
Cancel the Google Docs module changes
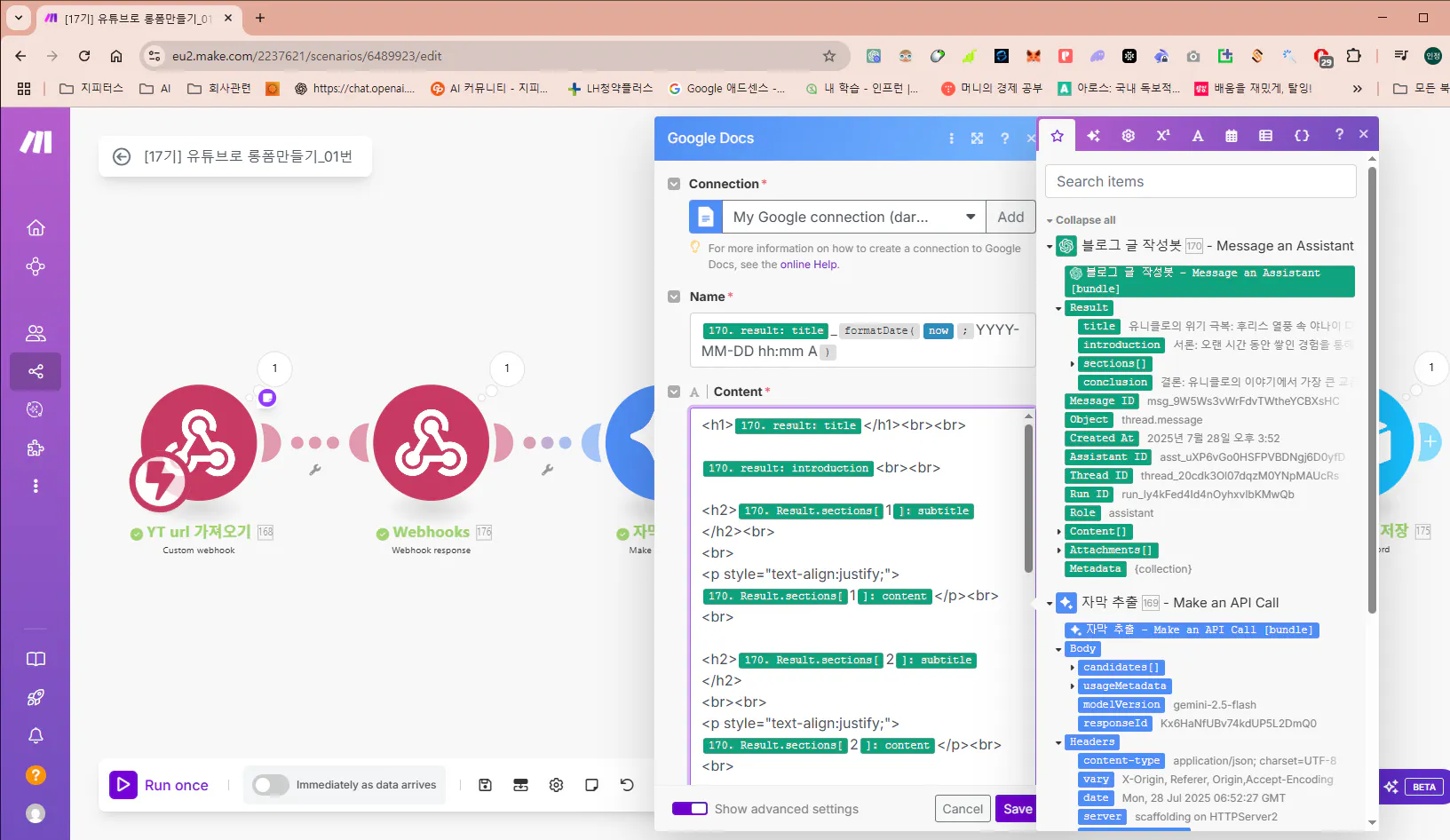tap(963, 809)
